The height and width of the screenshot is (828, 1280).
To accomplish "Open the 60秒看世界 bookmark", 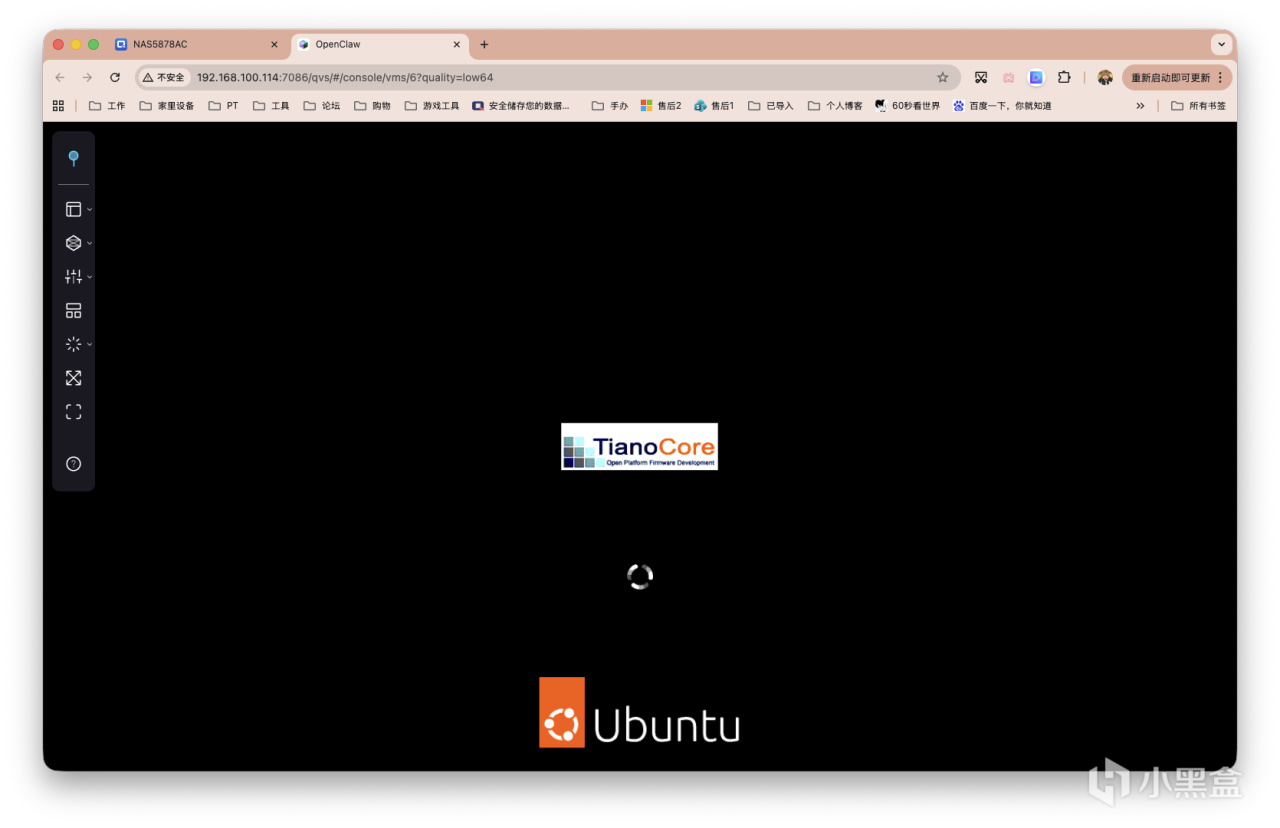I will click(907, 106).
